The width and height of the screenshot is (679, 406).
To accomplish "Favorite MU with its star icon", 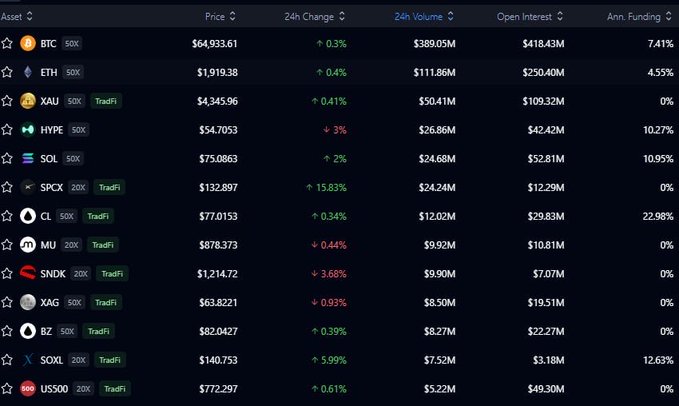I will click(x=7, y=245).
